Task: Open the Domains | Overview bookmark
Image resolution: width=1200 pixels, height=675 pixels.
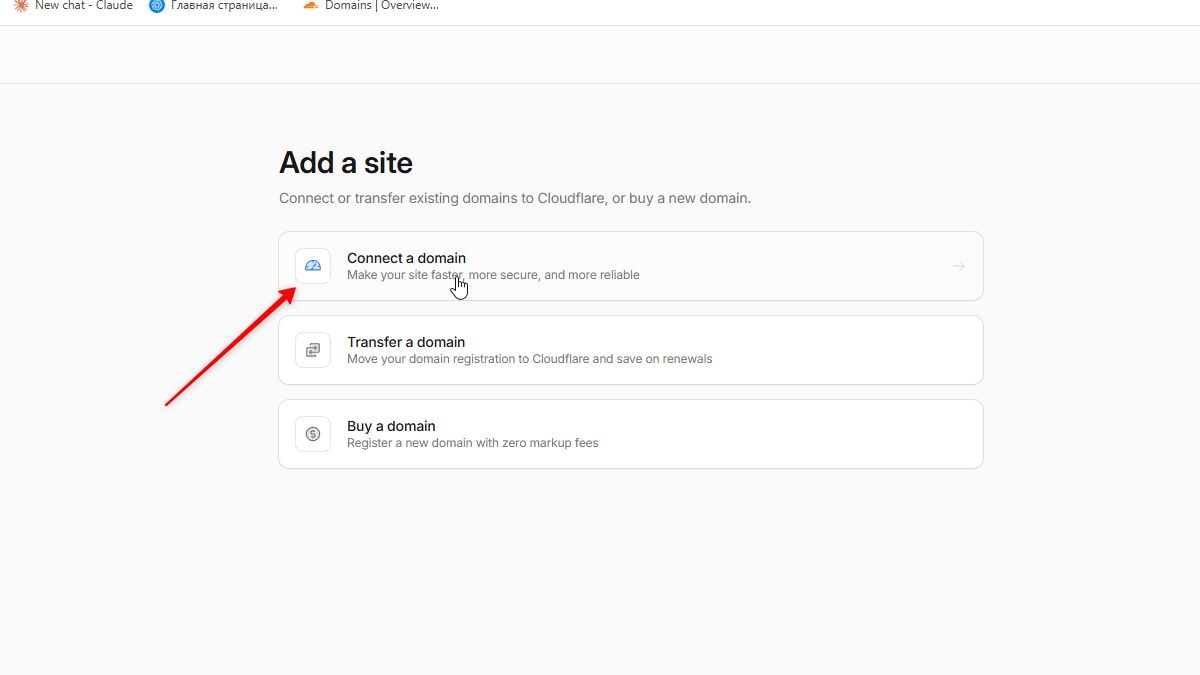Action: pyautogui.click(x=370, y=6)
